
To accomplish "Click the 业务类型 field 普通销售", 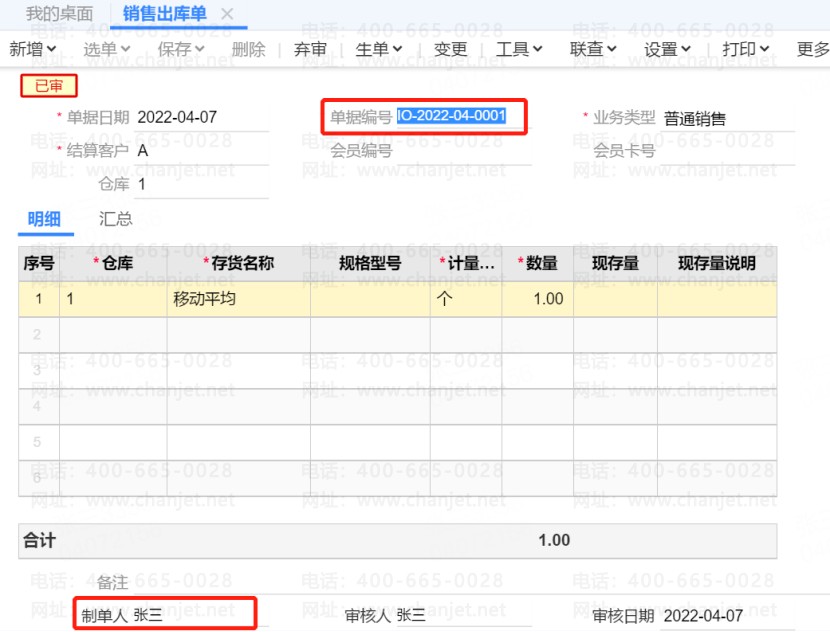I will [728, 118].
